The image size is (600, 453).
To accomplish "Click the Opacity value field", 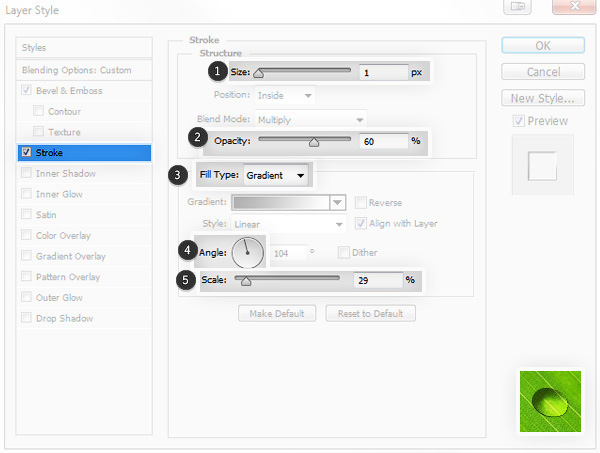I will coord(384,141).
